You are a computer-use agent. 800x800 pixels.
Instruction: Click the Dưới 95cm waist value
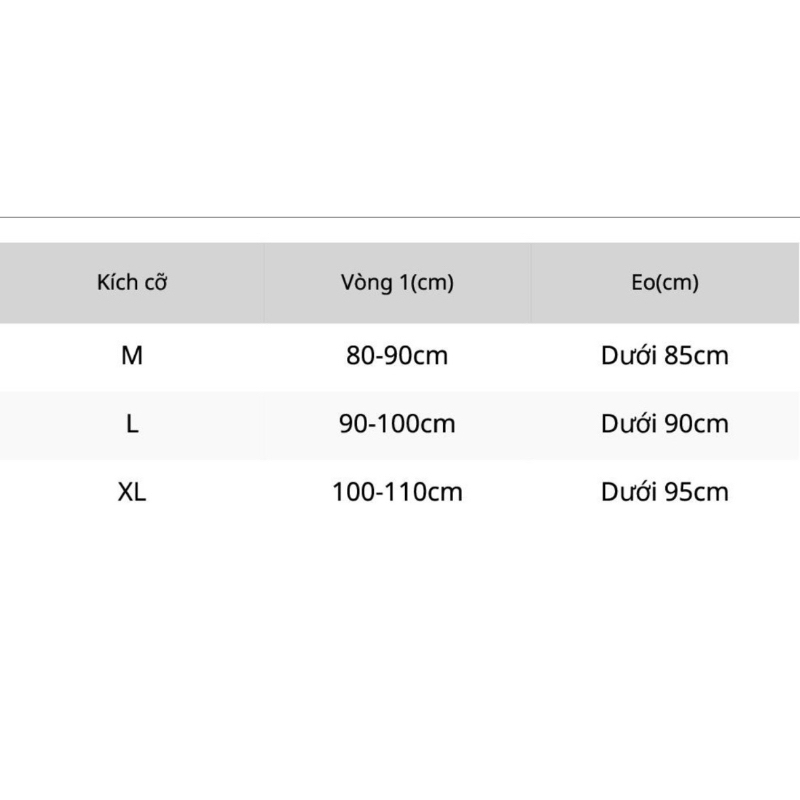click(x=665, y=492)
